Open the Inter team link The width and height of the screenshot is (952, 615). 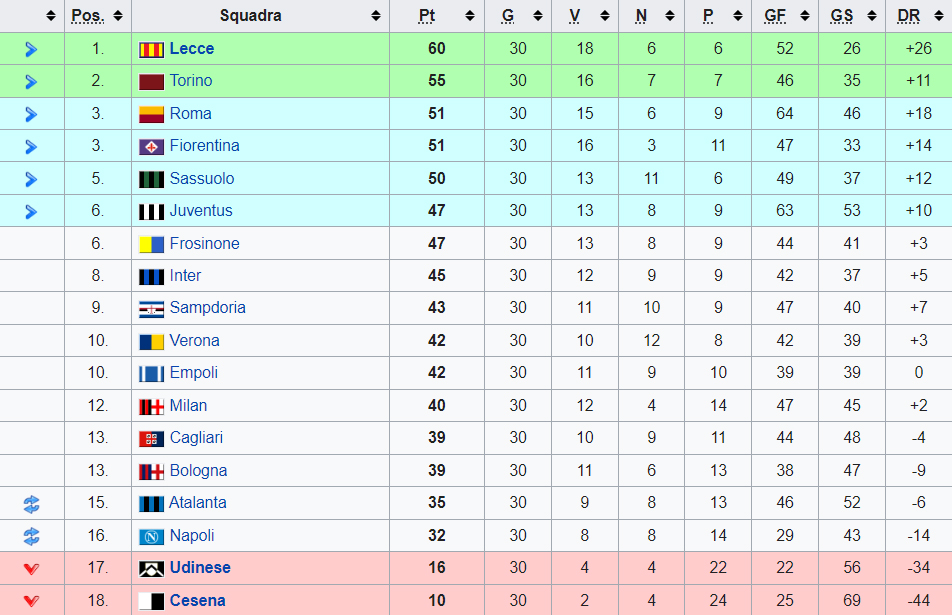(185, 276)
